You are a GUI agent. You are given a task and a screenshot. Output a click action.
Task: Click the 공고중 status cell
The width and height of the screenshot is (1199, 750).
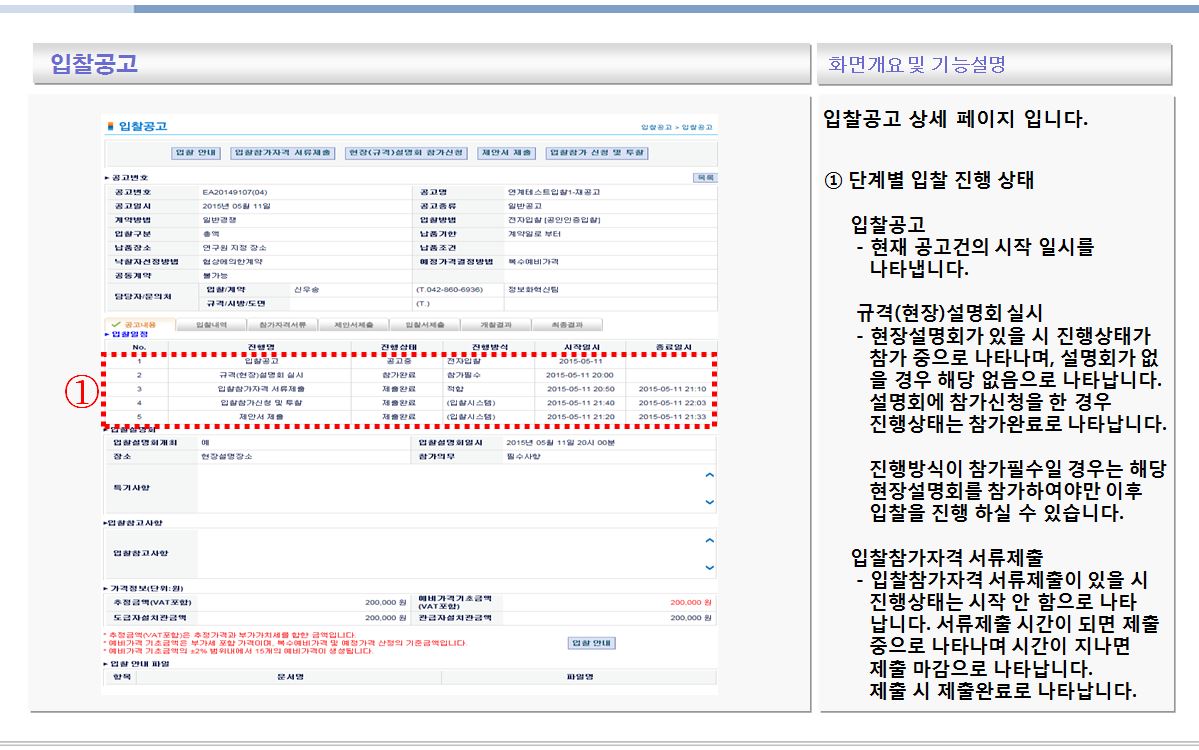click(398, 361)
